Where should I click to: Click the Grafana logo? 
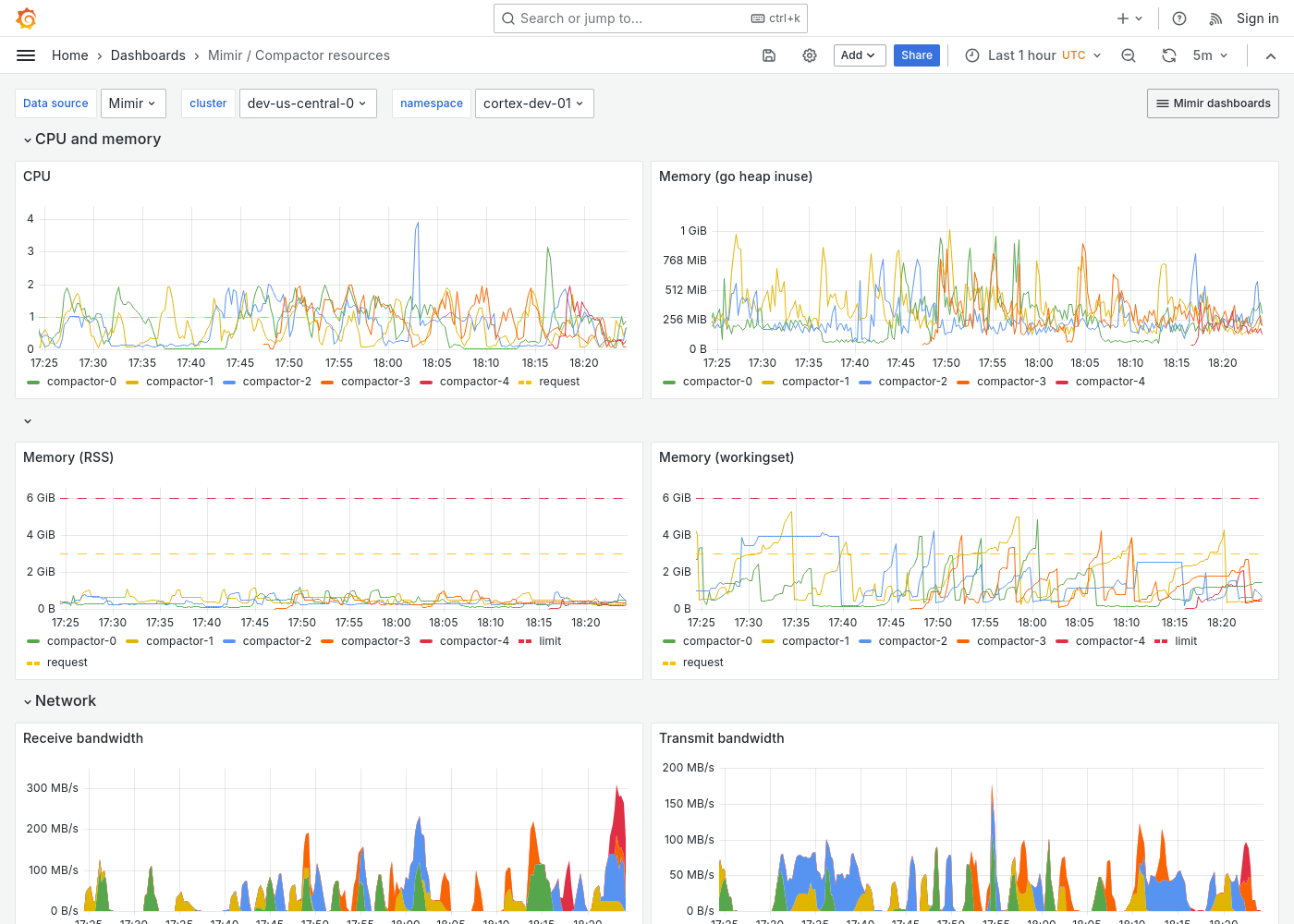coord(26,18)
